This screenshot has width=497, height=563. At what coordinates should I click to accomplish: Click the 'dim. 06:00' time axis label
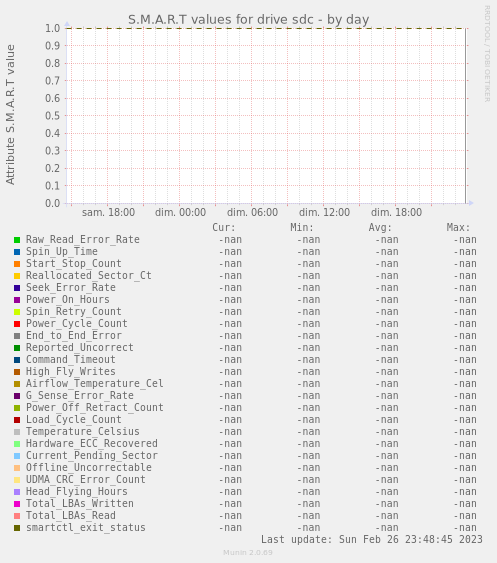pos(252,212)
